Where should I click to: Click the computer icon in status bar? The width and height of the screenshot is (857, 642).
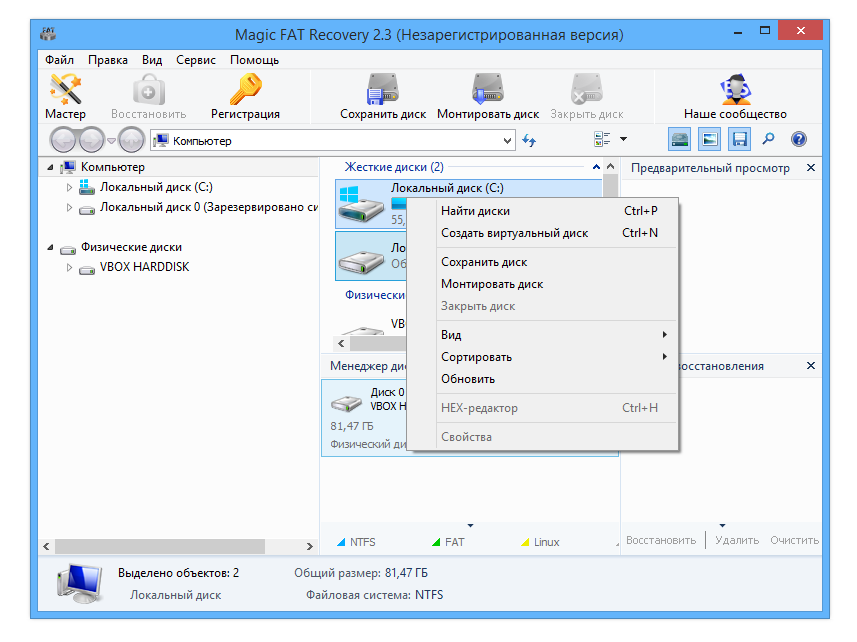79,584
